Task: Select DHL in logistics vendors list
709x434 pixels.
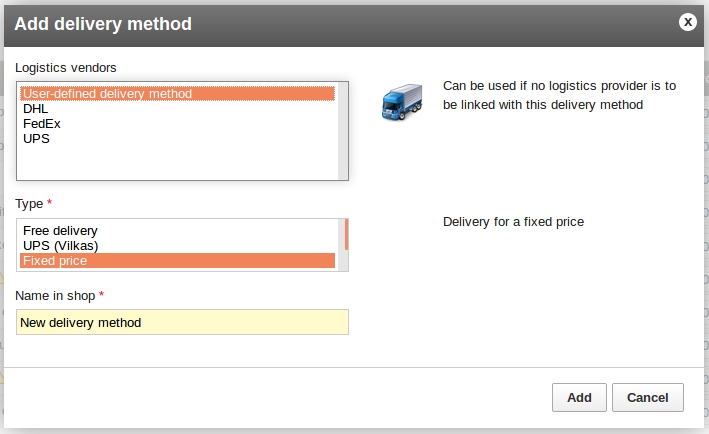Action: point(177,108)
